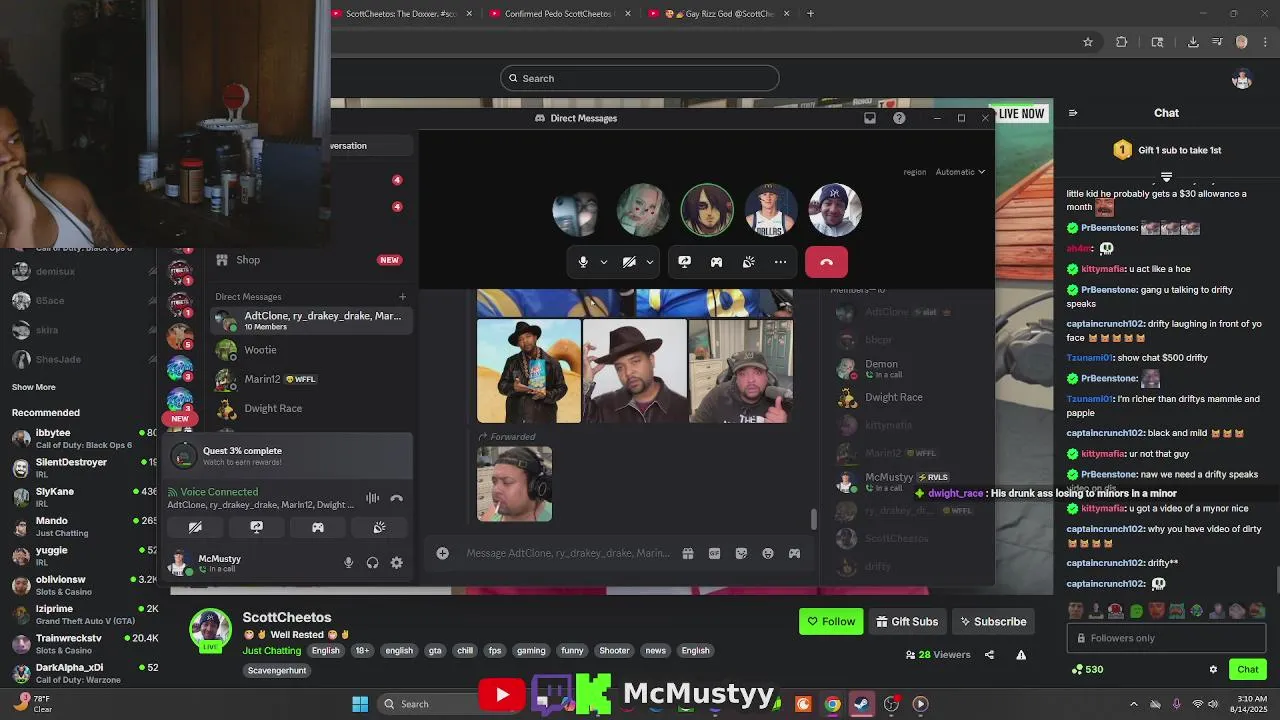
Task: Click share icon beside viewer count
Action: coord(989,655)
